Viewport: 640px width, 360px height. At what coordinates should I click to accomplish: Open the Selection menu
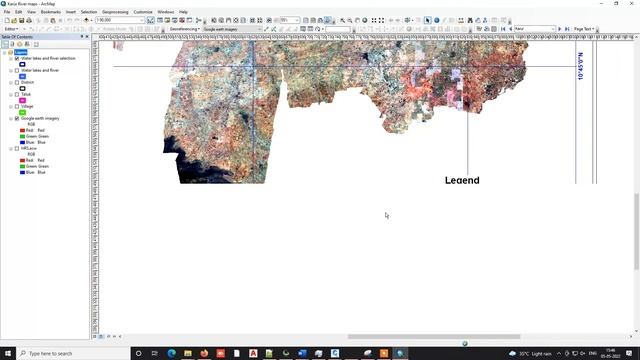[89, 12]
